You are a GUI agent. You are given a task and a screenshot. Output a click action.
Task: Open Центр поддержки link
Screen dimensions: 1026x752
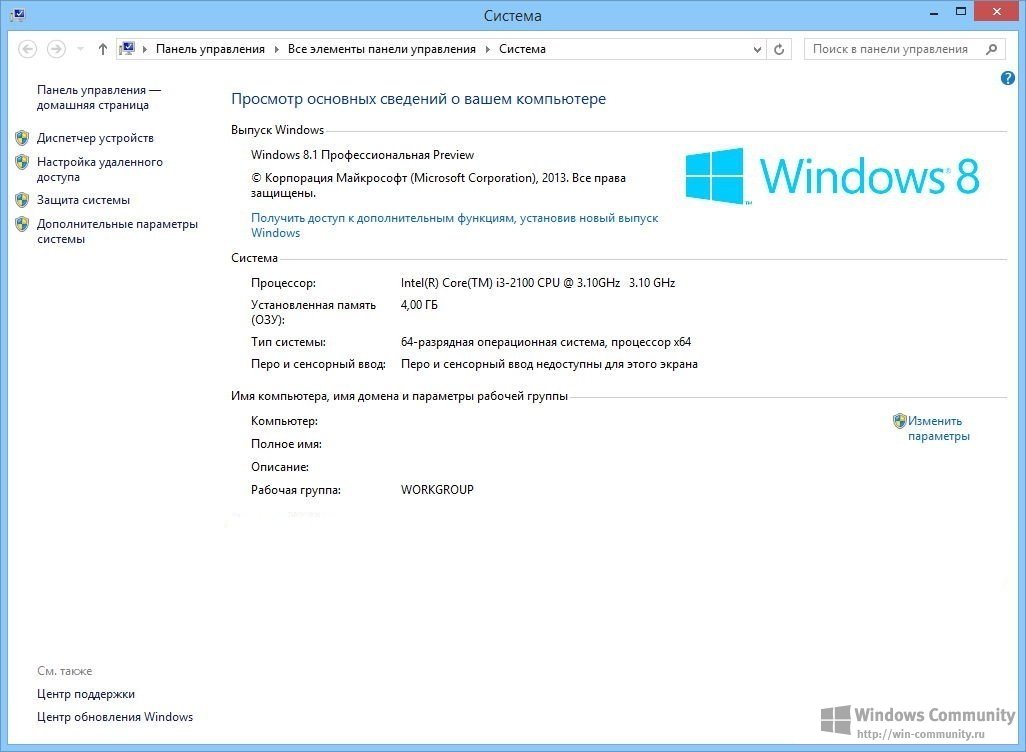[x=86, y=694]
